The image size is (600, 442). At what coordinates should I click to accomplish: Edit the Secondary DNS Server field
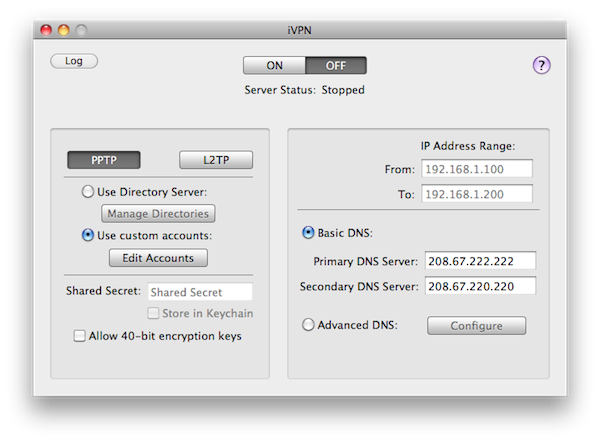[480, 286]
